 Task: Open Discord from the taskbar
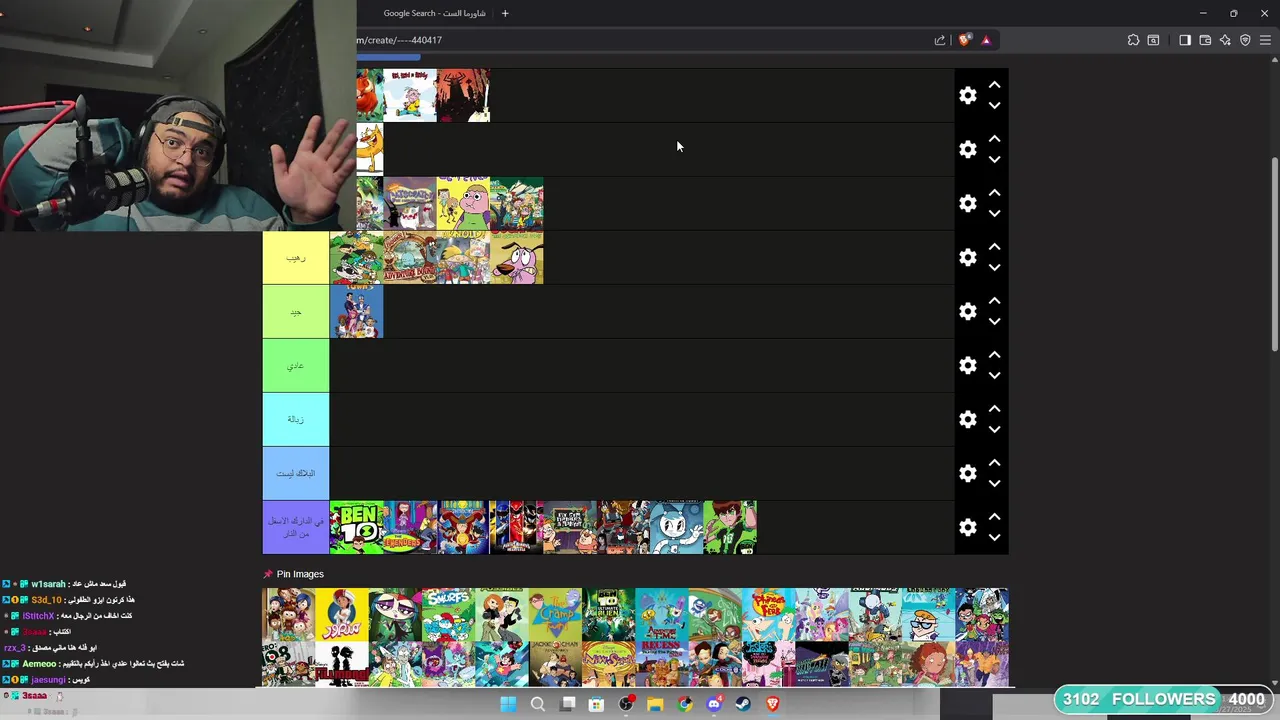pos(714,704)
